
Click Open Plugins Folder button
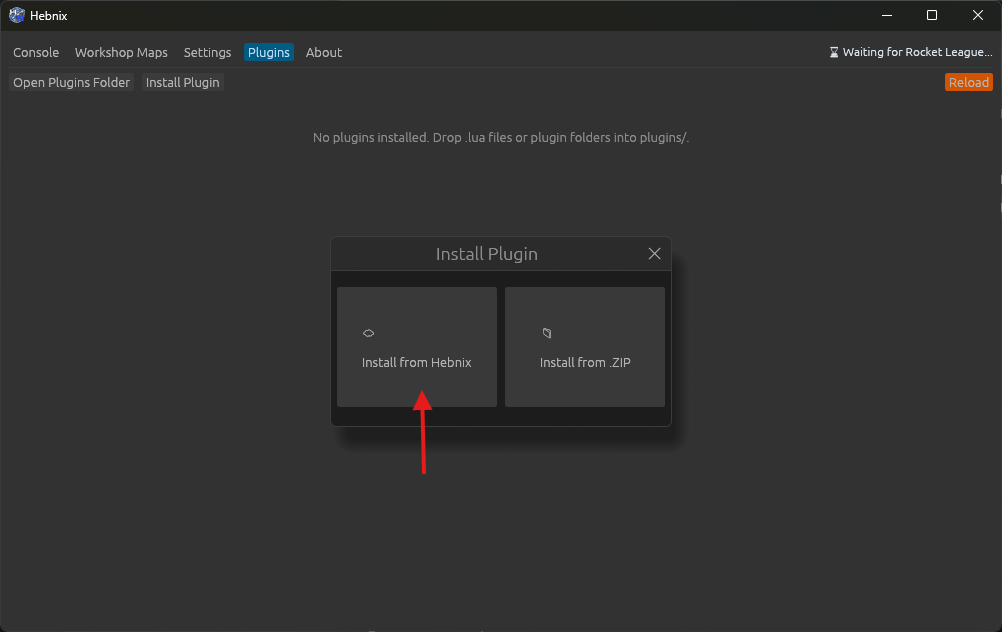pyautogui.click(x=72, y=82)
